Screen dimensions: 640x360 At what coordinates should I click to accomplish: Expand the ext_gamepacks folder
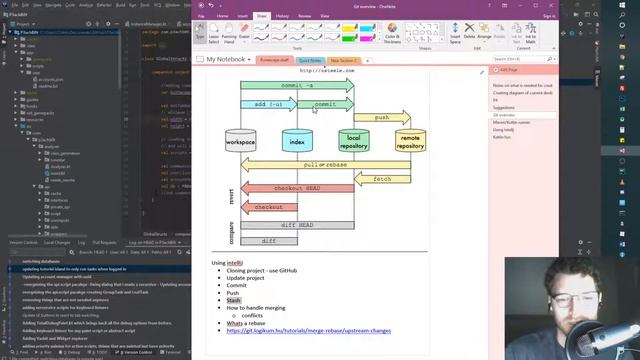[16, 113]
